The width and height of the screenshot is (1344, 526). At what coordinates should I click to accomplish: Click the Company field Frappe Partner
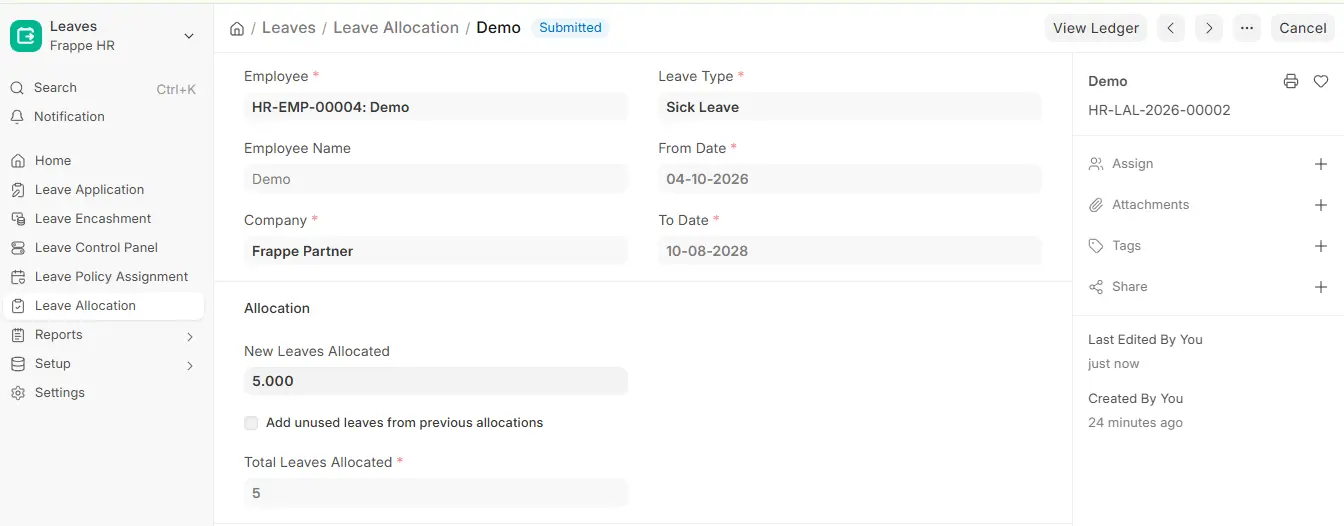(436, 251)
